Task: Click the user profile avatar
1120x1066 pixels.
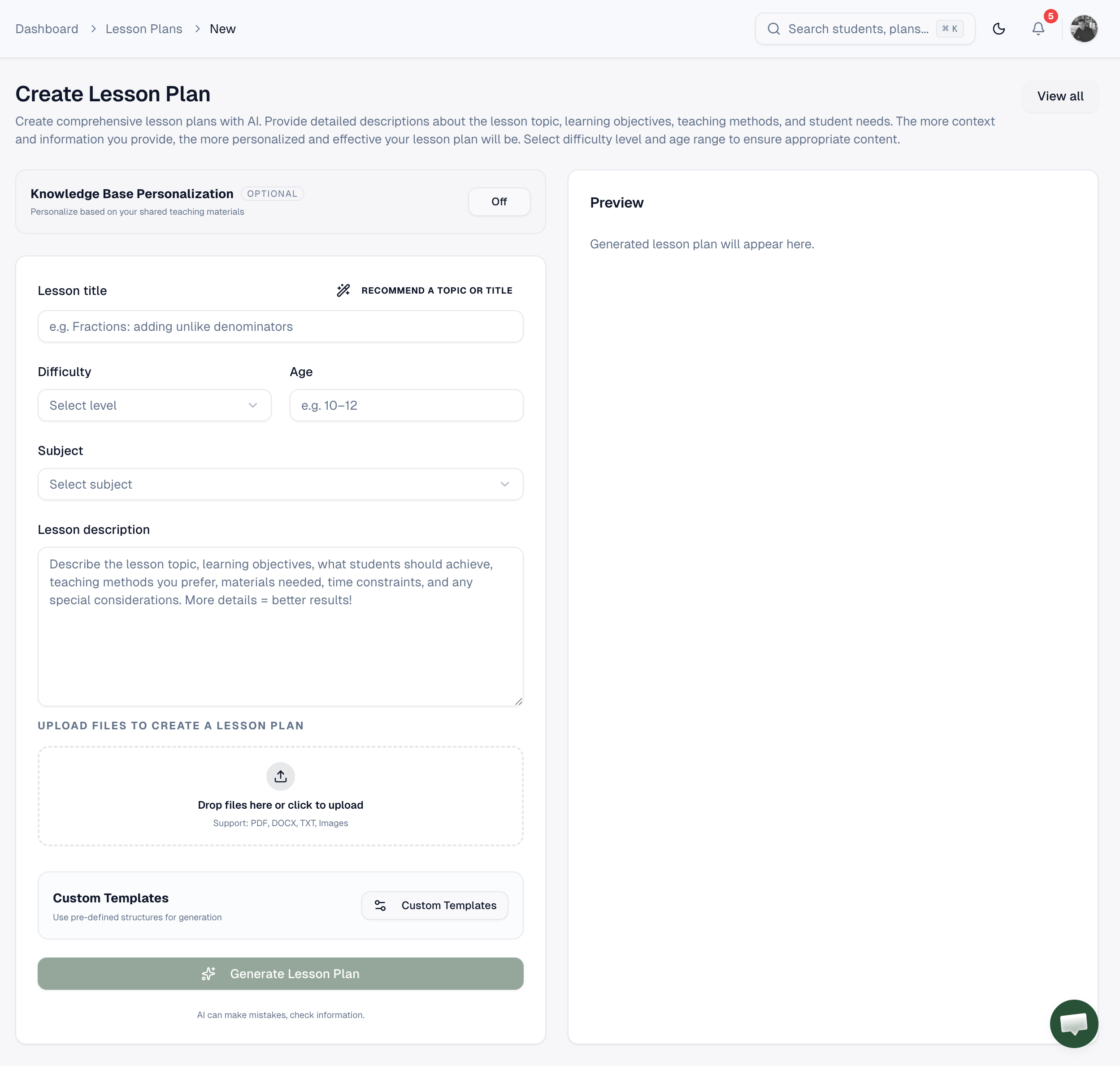Action: click(1083, 29)
